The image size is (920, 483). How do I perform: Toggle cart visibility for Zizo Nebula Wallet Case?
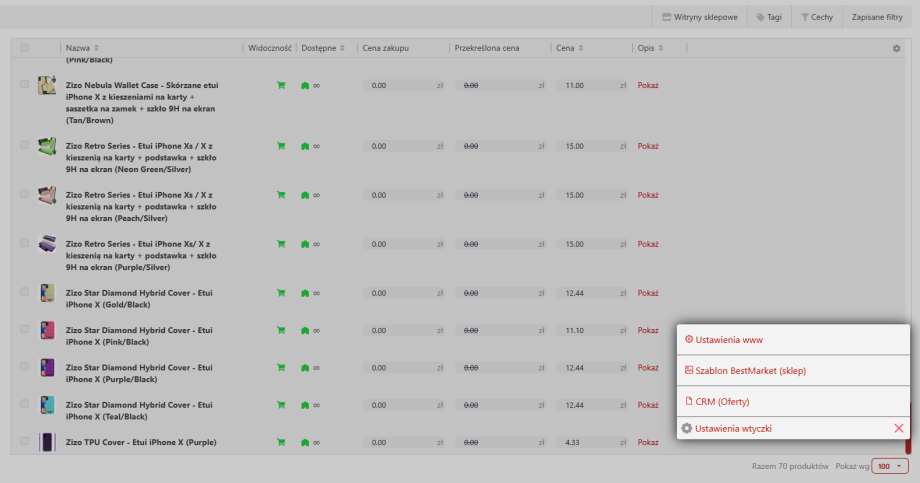(x=281, y=85)
